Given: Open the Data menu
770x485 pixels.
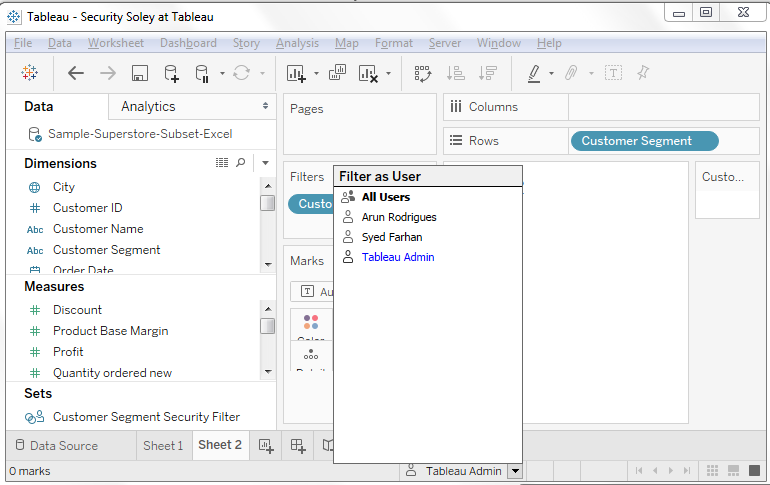Looking at the screenshot, I should click(x=60, y=43).
